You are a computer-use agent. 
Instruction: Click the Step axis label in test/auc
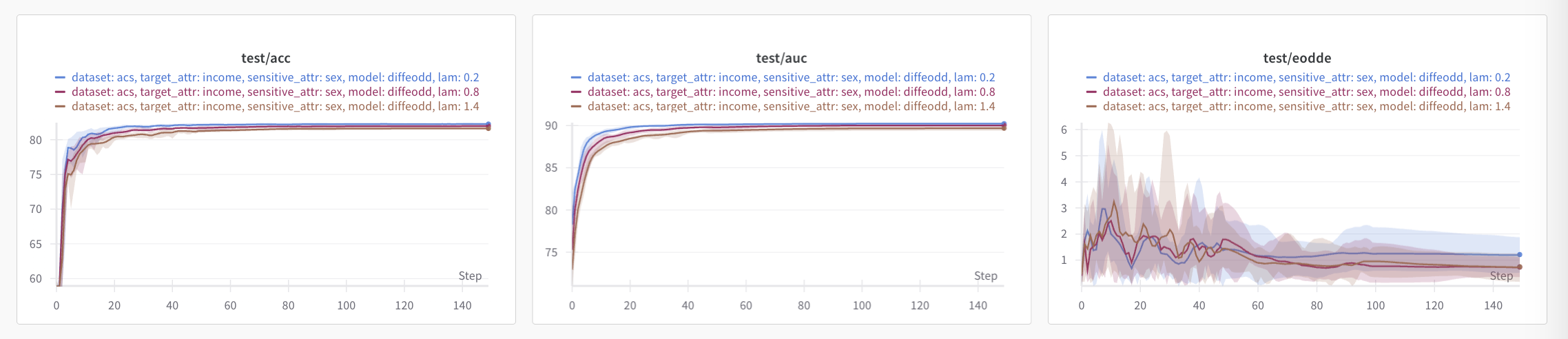(x=985, y=276)
